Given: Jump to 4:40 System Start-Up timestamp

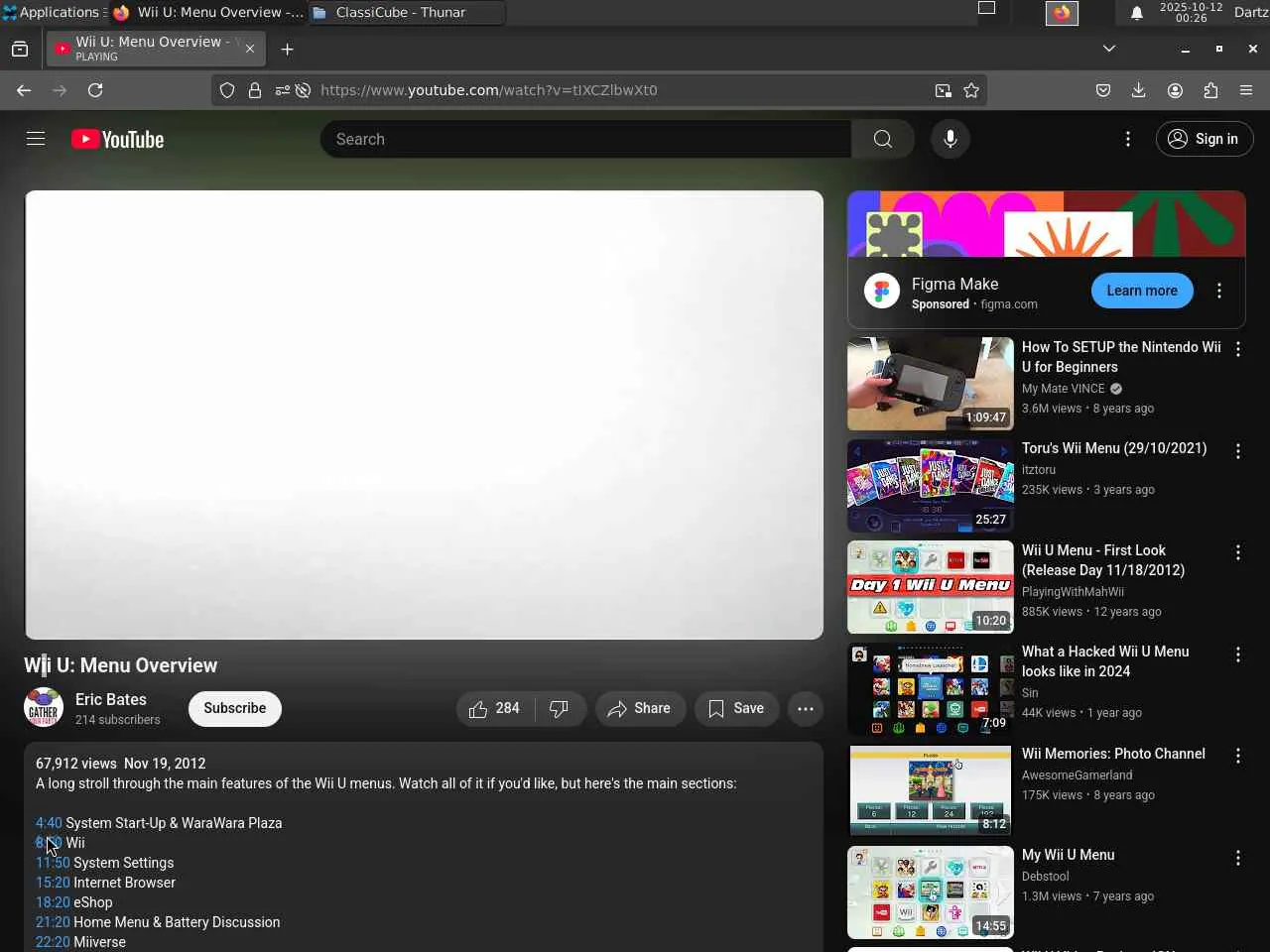Looking at the screenshot, I should [49, 823].
